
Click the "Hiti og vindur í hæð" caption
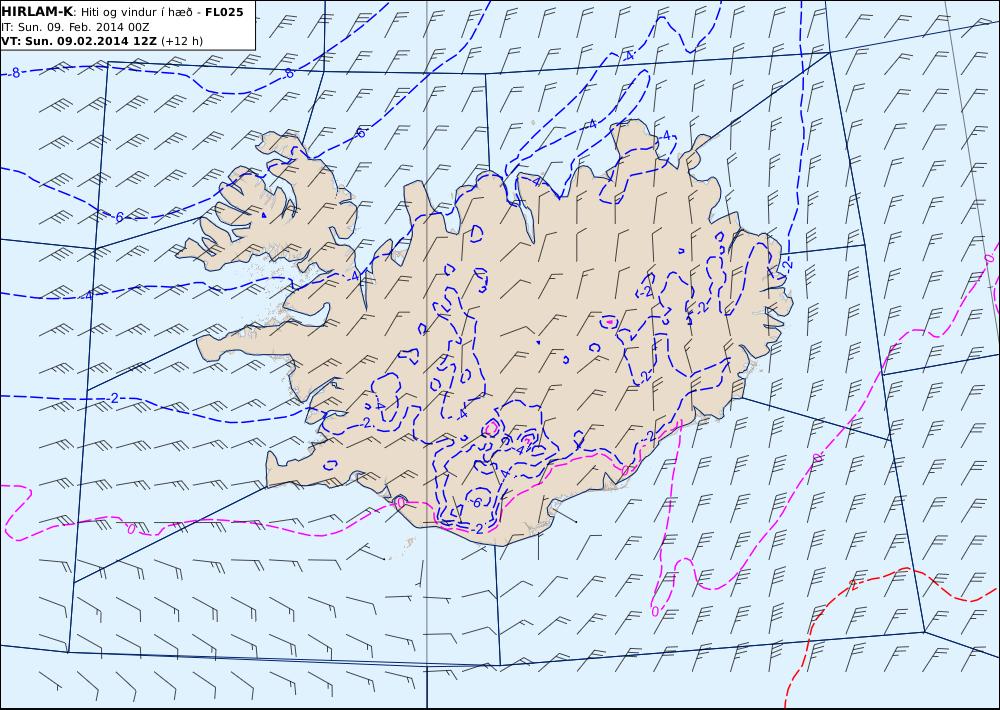tap(135, 13)
